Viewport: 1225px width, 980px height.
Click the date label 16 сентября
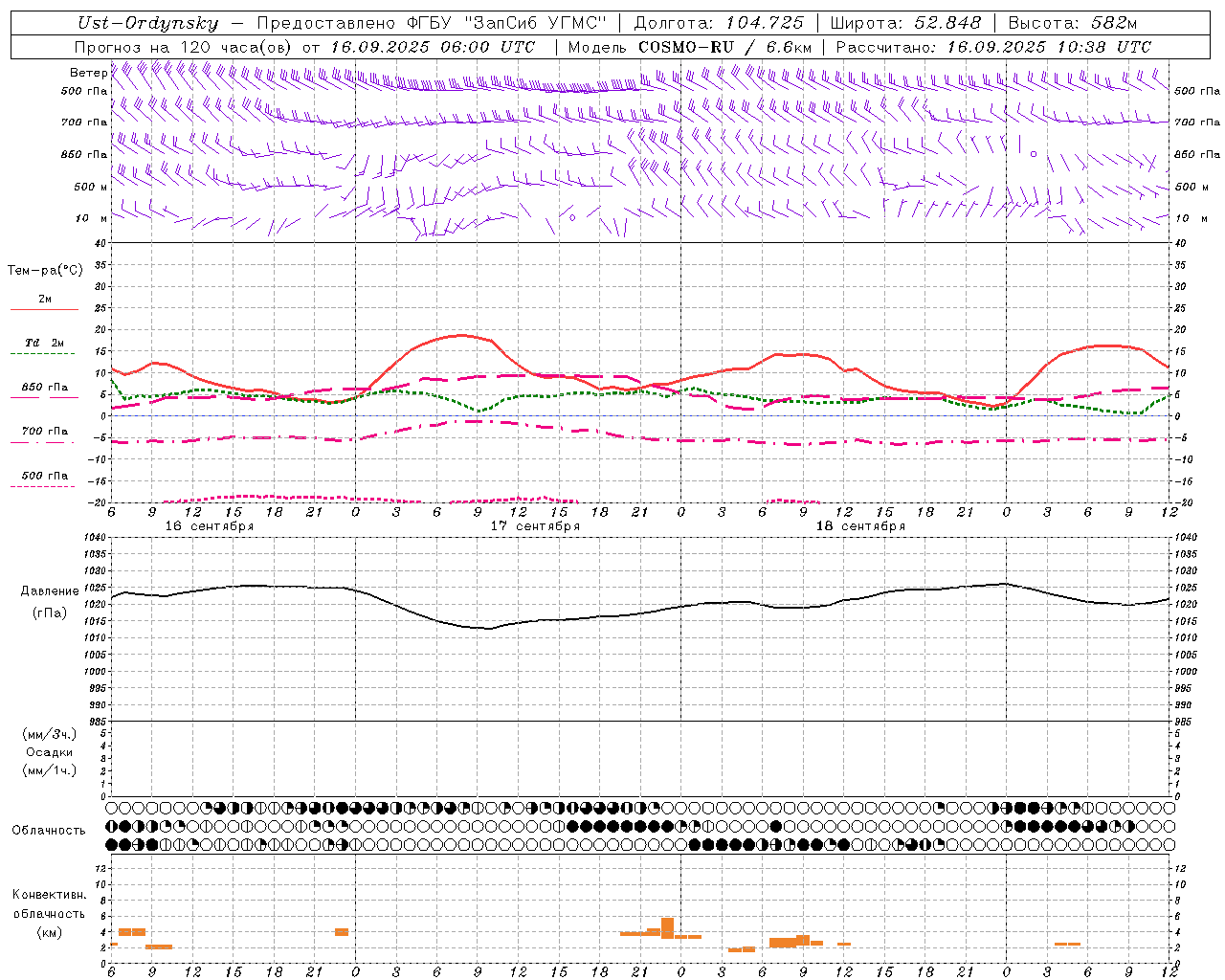pyautogui.click(x=210, y=526)
